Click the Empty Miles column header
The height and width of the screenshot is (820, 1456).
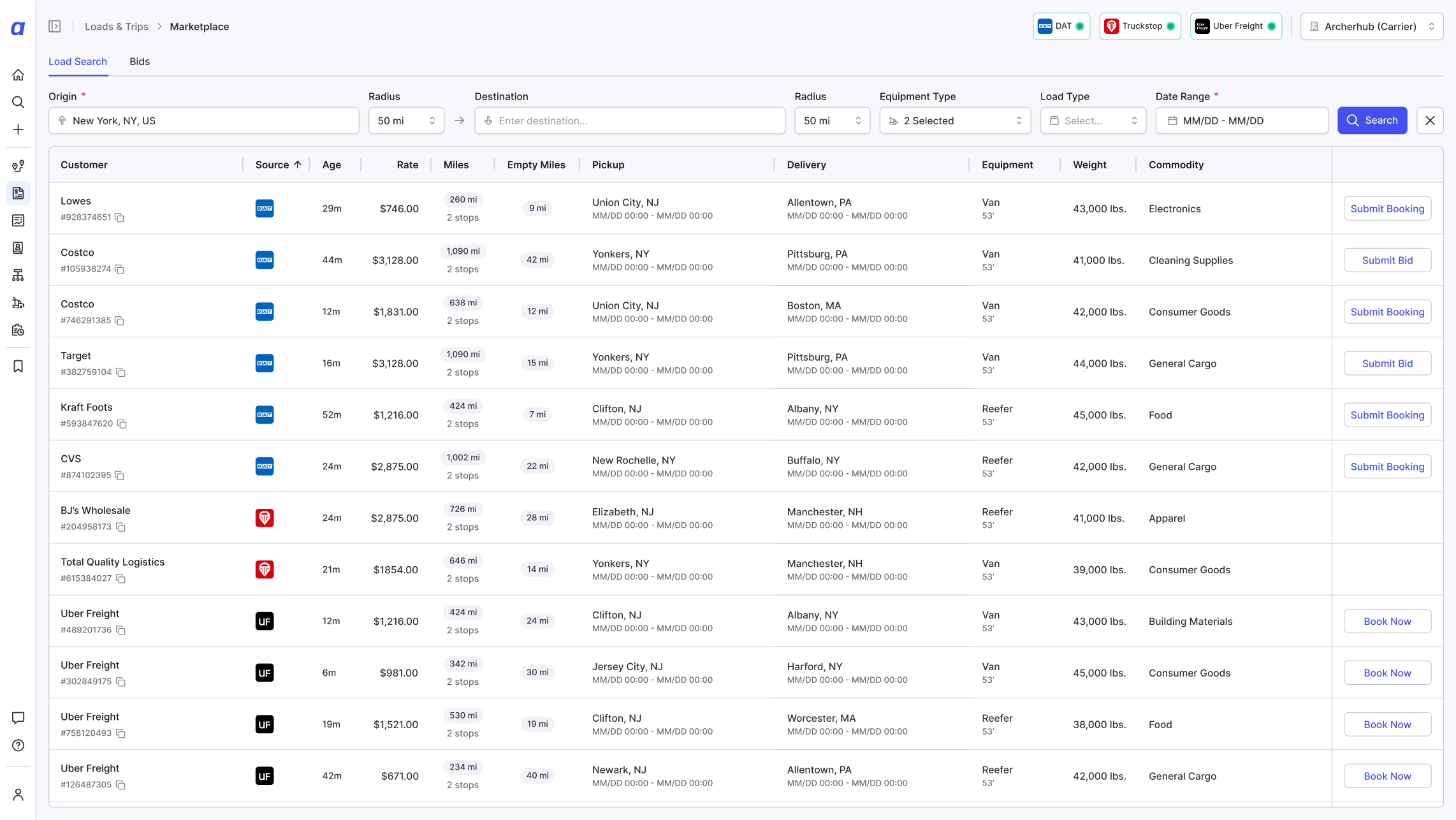click(x=536, y=165)
